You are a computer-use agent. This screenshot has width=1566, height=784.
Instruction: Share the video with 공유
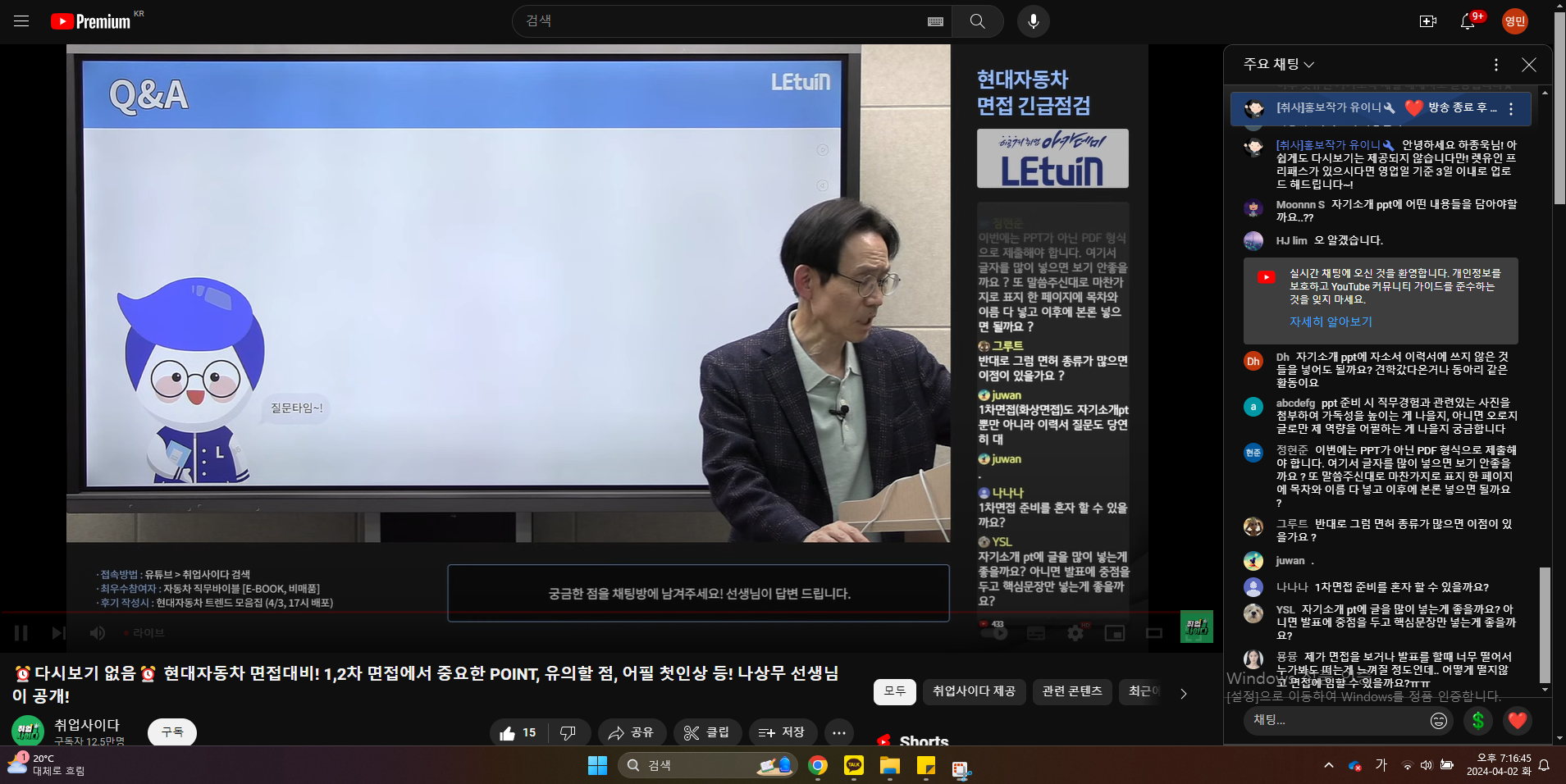click(x=631, y=732)
